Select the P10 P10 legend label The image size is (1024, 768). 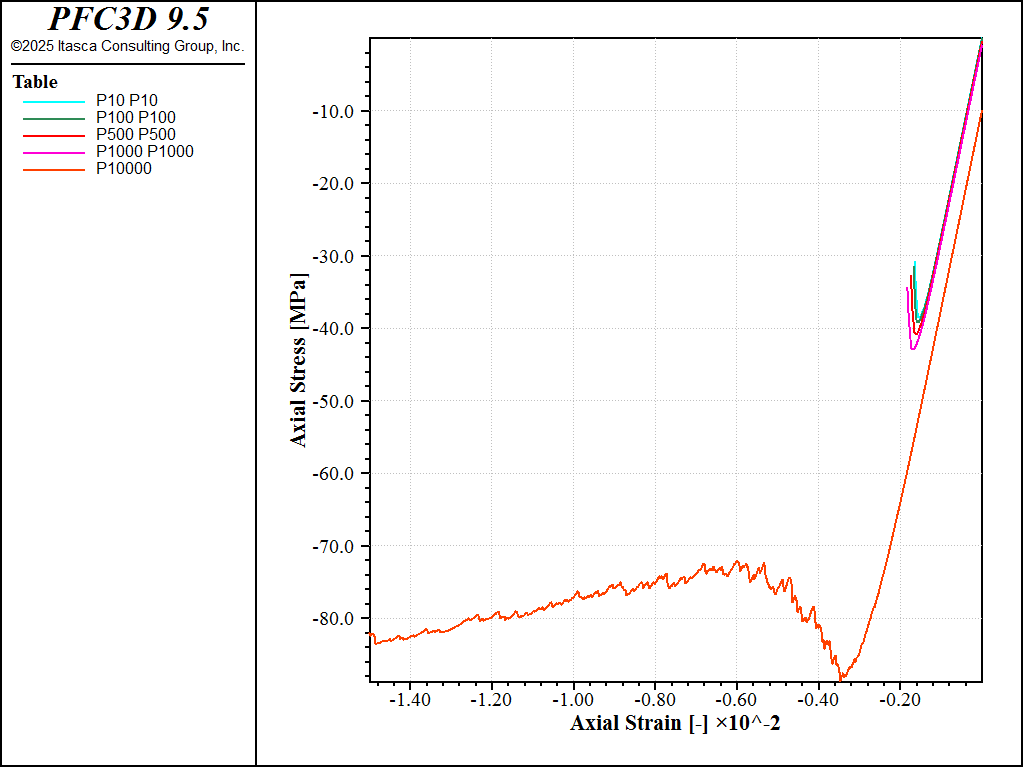127,101
